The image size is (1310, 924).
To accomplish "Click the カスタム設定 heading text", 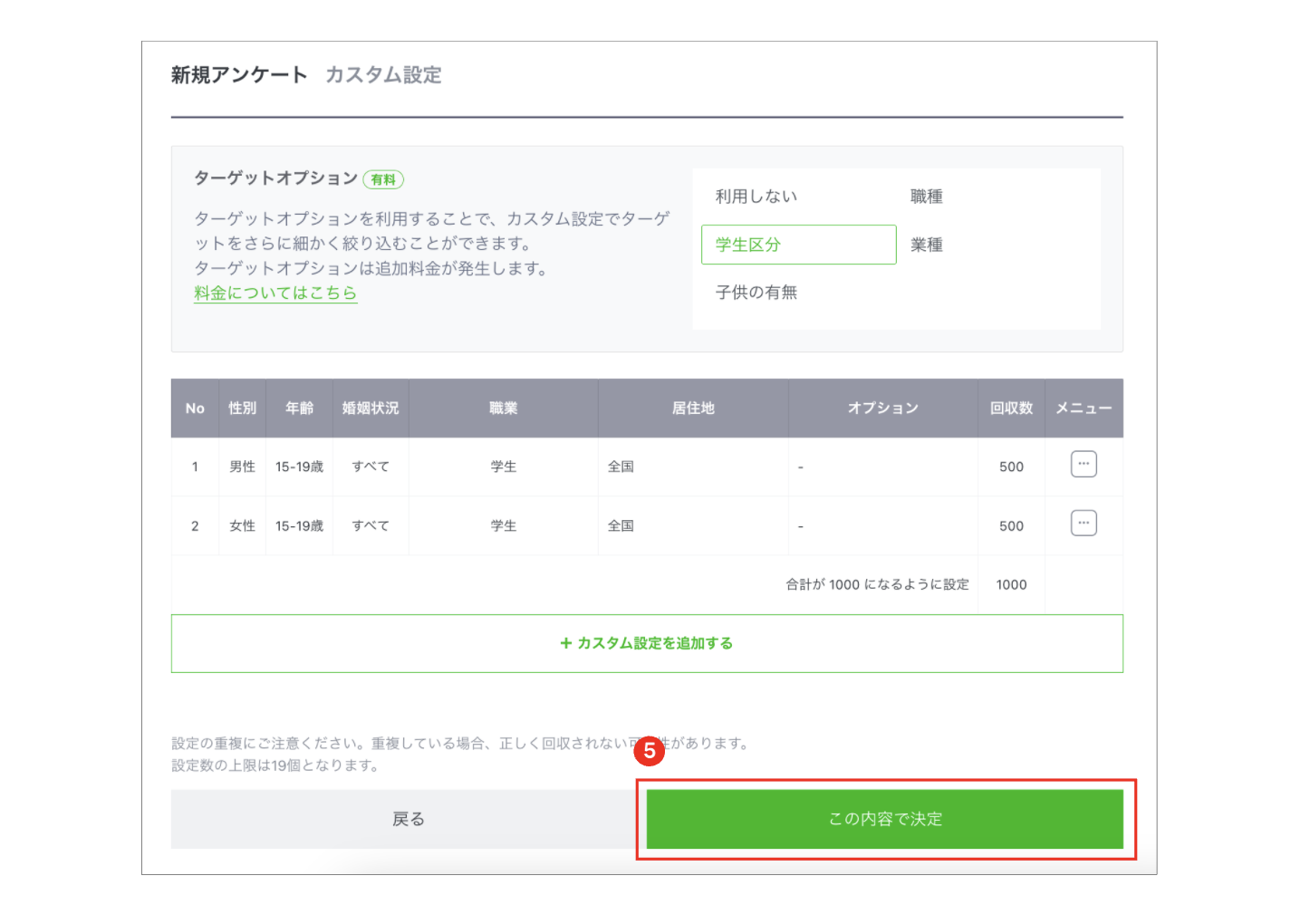I will [383, 75].
